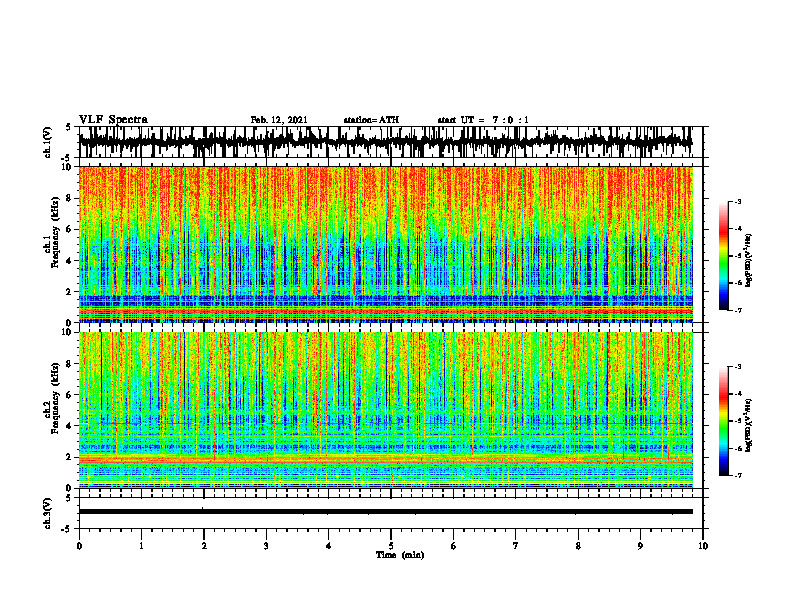This screenshot has width=792, height=612.
Task: Click the 'VLF Spectra' title text
Action: pyautogui.click(x=113, y=120)
